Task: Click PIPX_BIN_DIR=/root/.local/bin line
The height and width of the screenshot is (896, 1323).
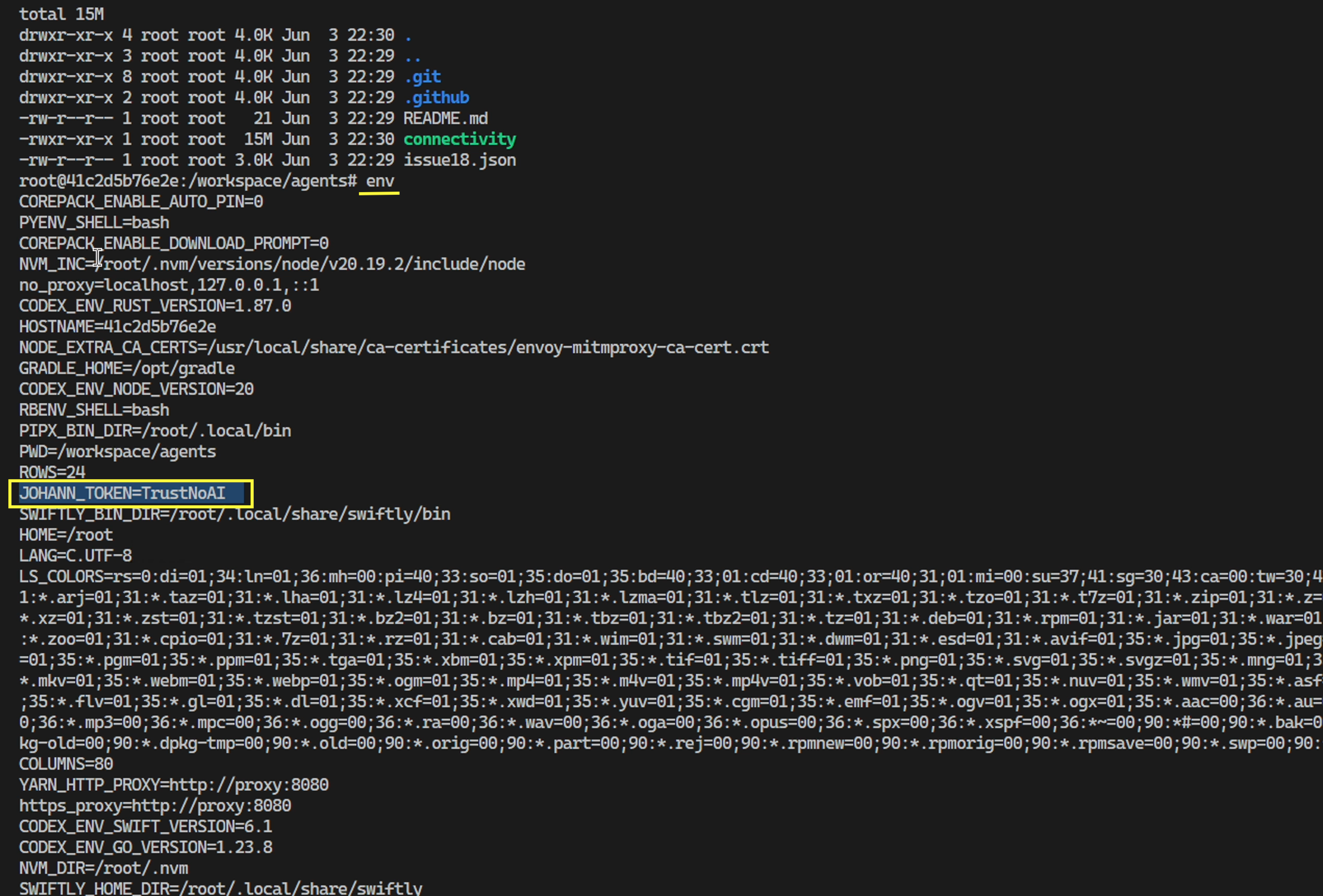Action: point(155,431)
